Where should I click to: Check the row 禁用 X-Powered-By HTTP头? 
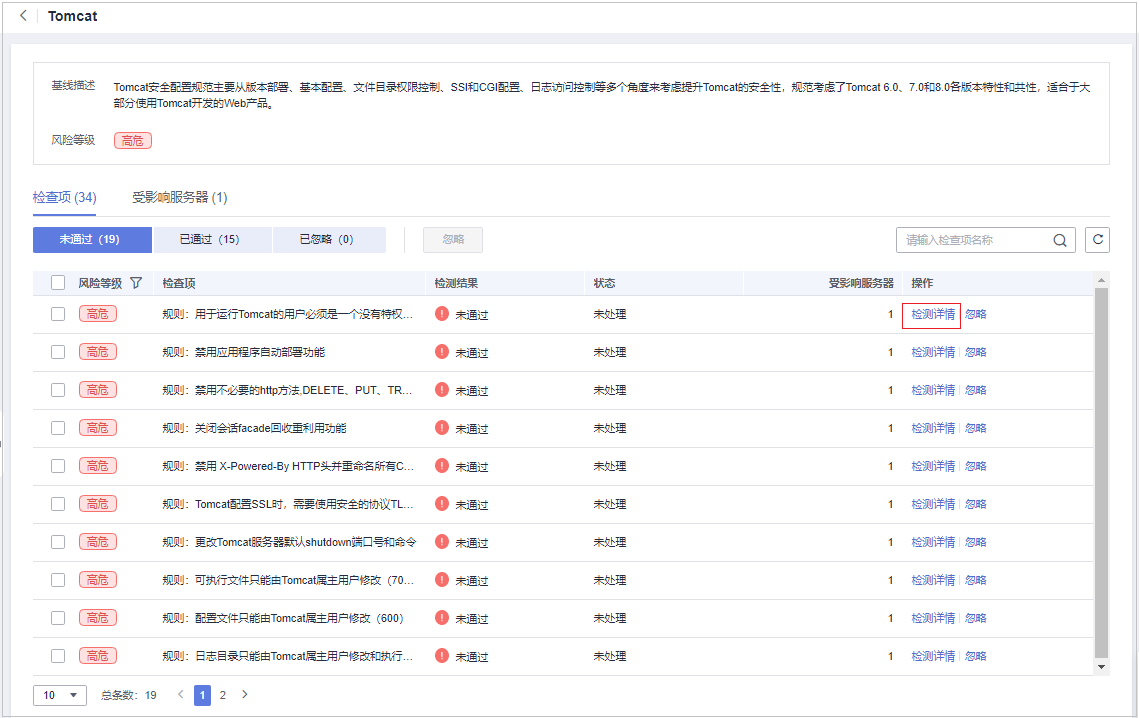pos(58,466)
